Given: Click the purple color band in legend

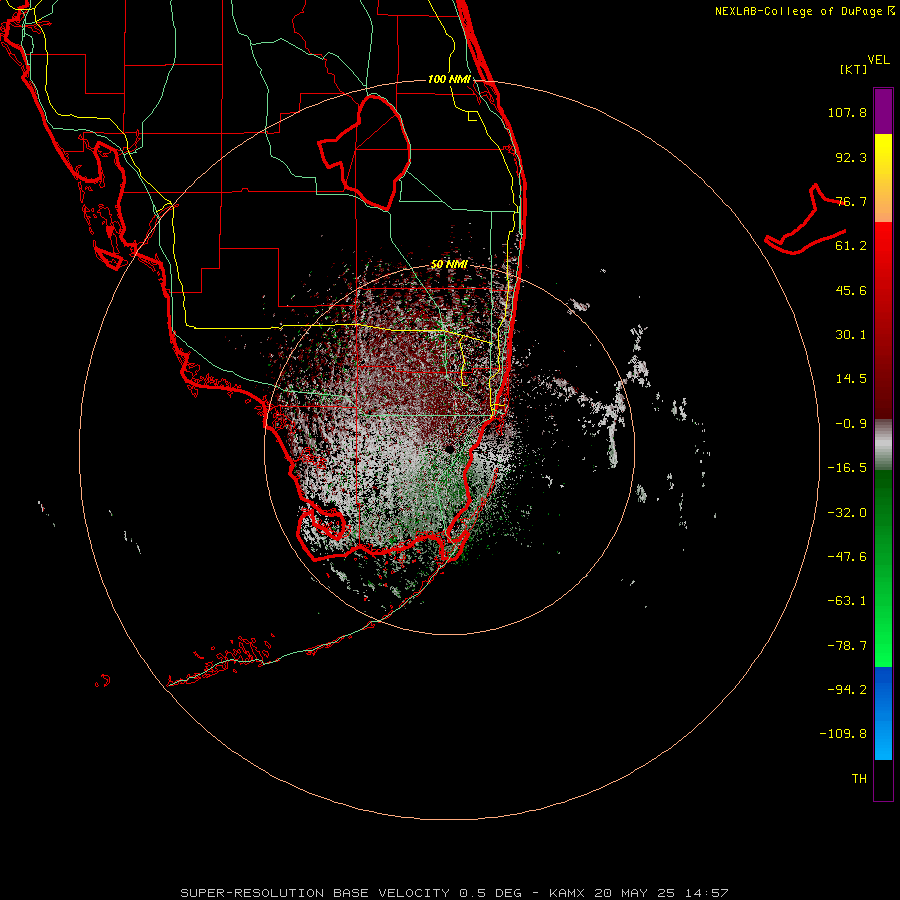Looking at the screenshot, I should tap(883, 111).
